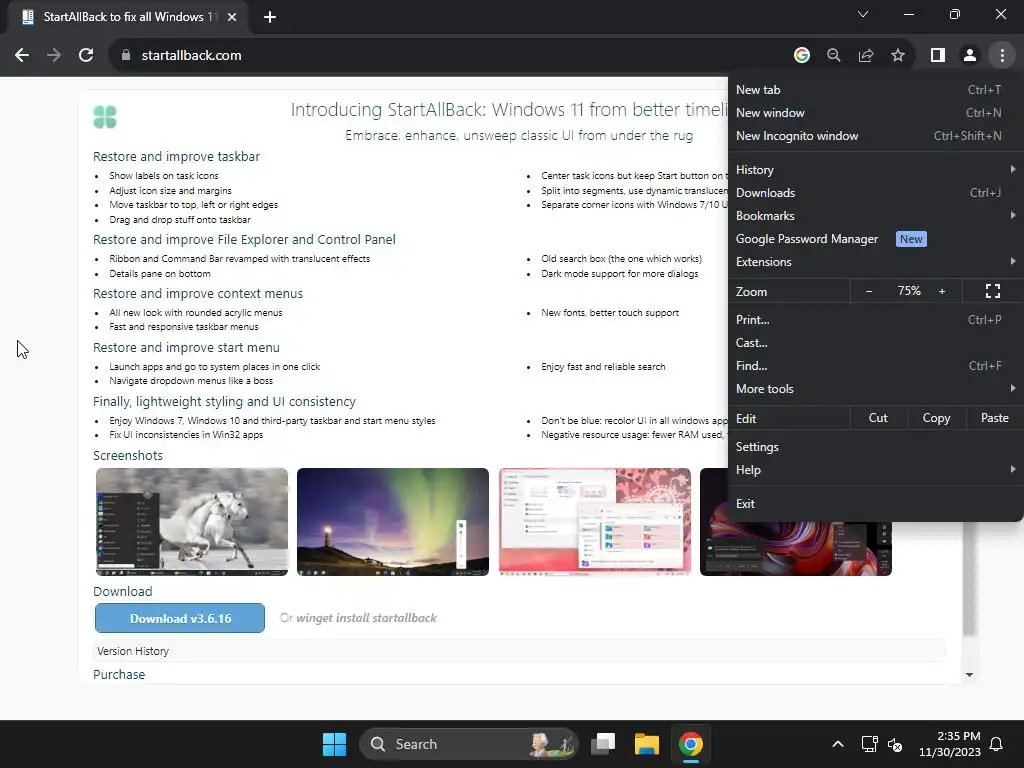Open a new tab with plus button
1024x768 pixels.
270,17
